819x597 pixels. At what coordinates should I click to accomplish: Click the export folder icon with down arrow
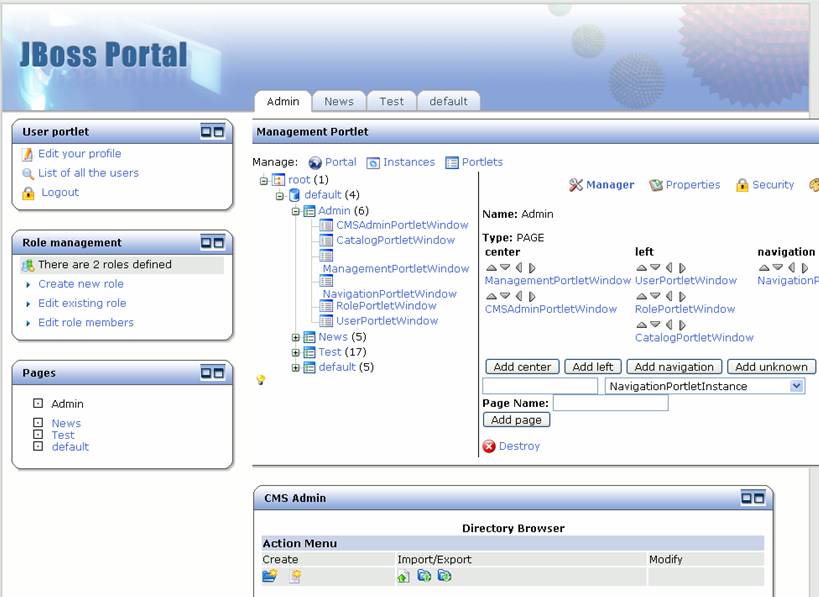click(x=444, y=576)
